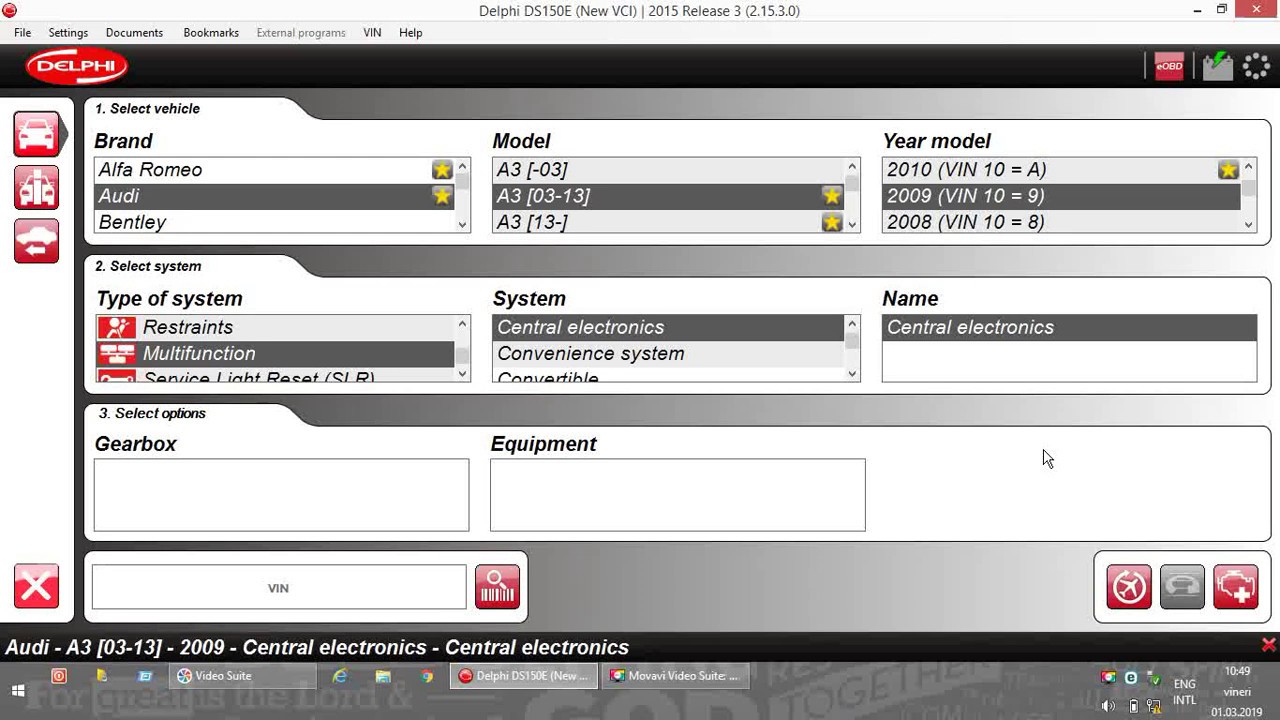Click the Delphi logo

77,67
